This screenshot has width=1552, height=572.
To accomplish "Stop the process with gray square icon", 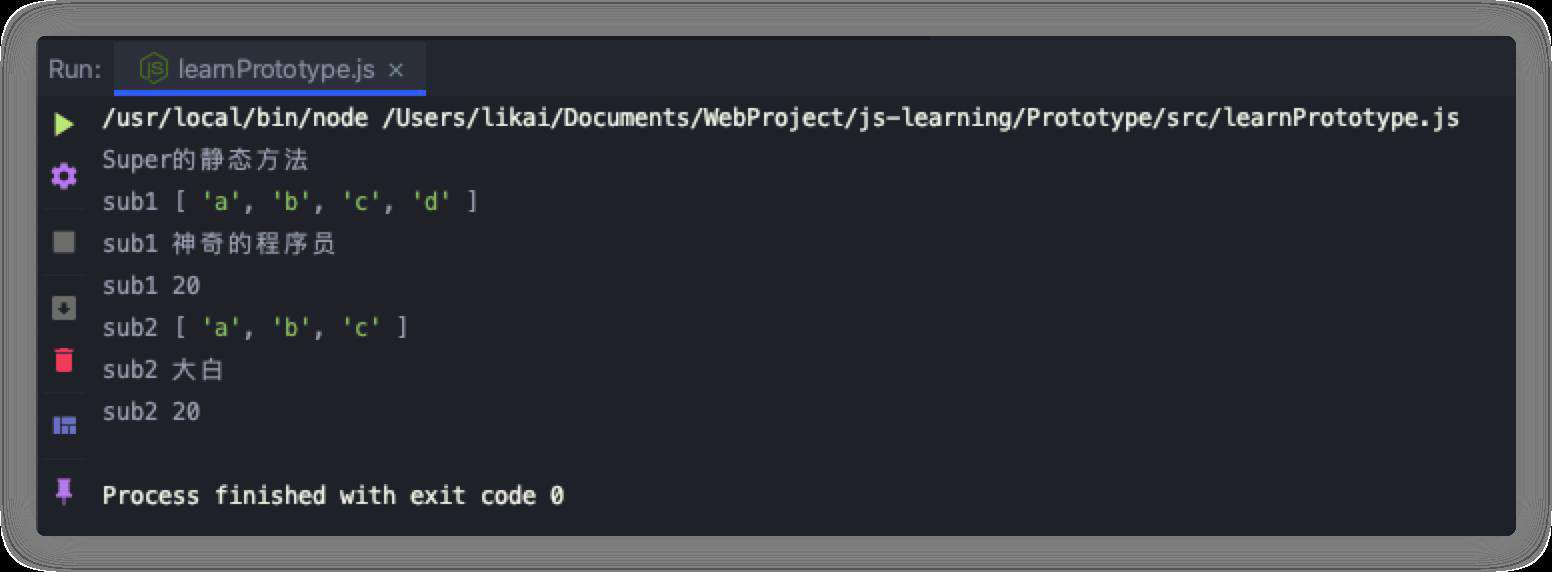I will (64, 242).
